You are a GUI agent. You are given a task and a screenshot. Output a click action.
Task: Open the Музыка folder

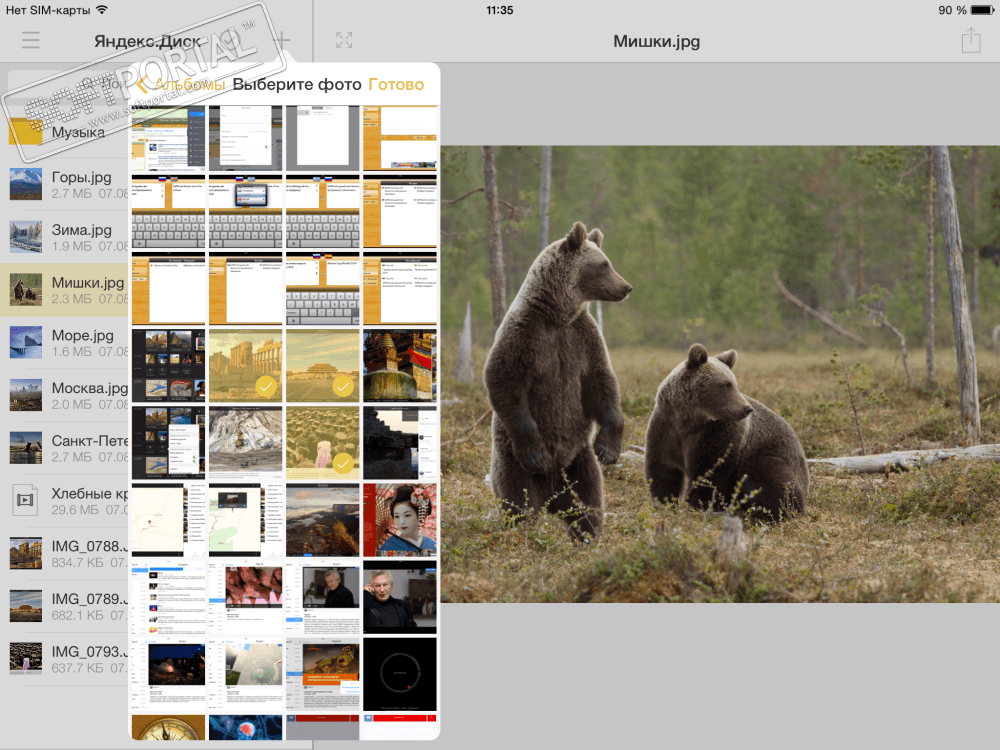pos(64,132)
